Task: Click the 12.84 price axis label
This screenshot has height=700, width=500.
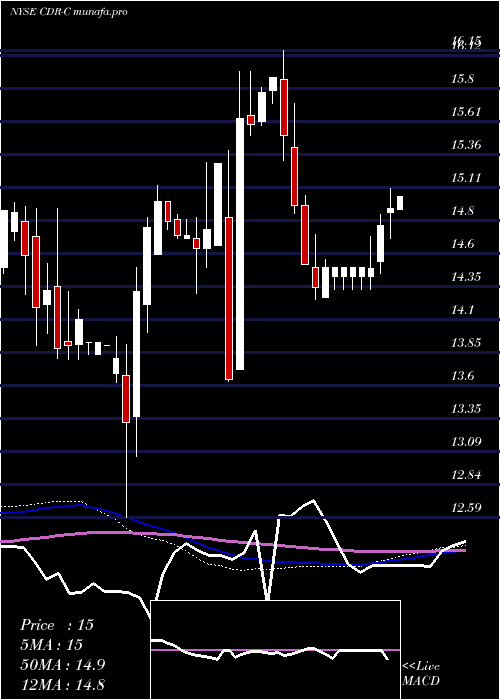Action: [466, 475]
